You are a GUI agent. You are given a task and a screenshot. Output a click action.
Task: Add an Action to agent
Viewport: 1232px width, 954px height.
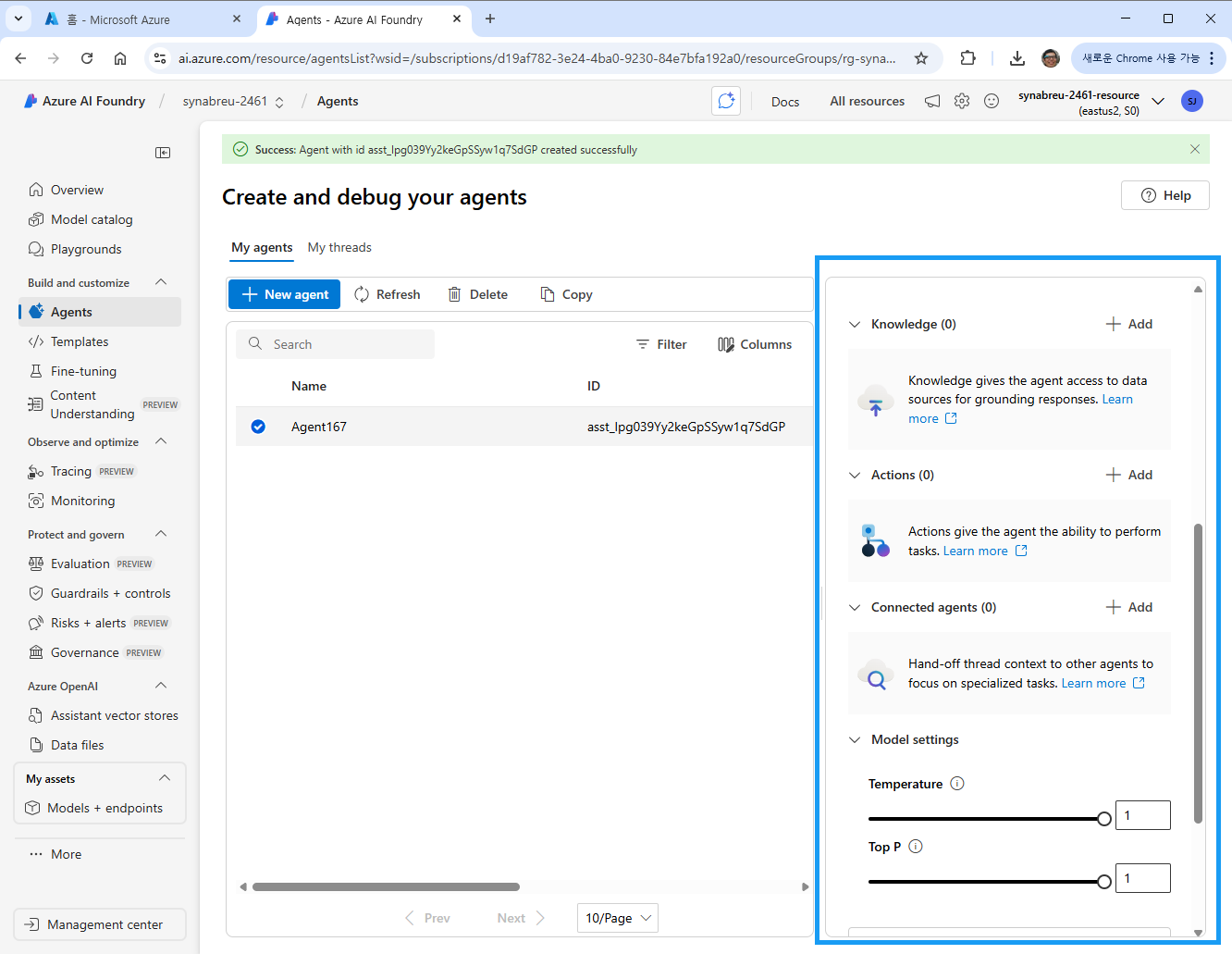click(1129, 475)
